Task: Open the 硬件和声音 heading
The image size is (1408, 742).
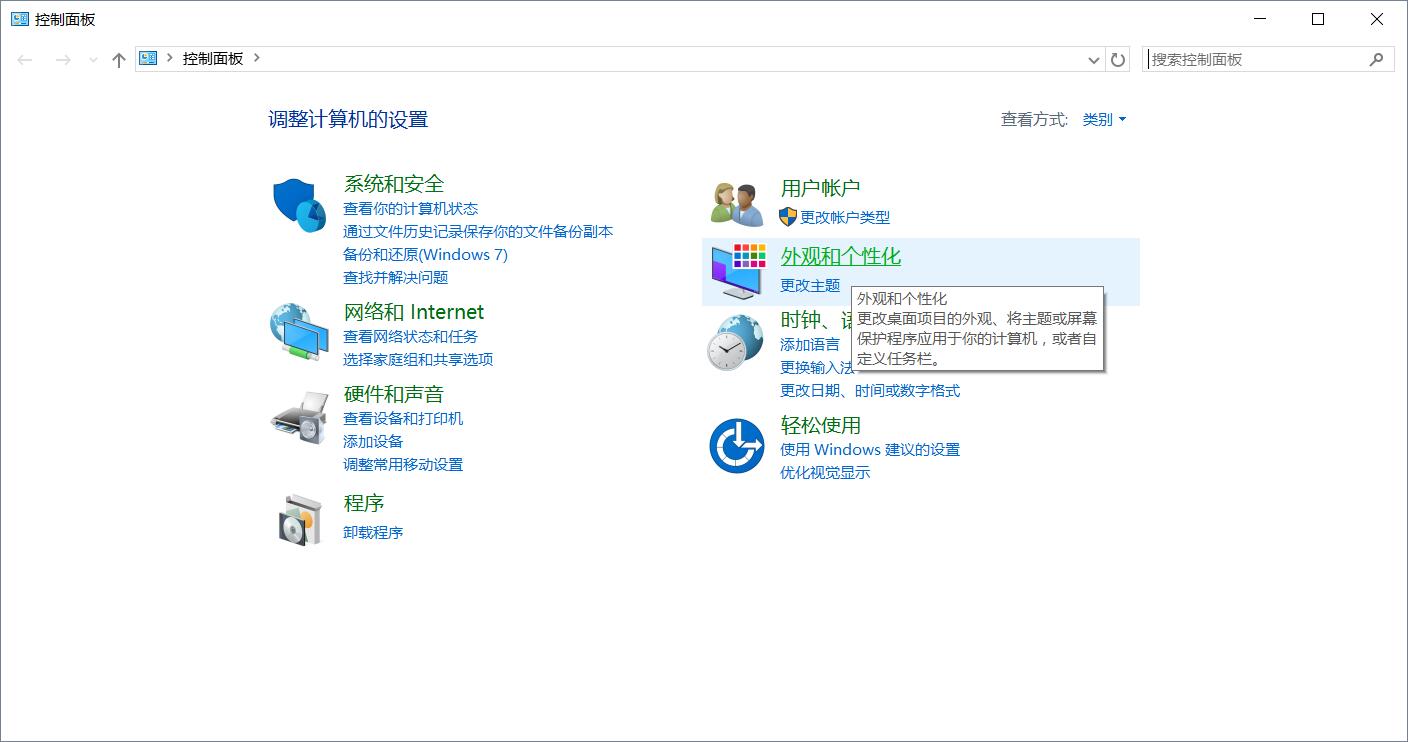Action: 394,394
